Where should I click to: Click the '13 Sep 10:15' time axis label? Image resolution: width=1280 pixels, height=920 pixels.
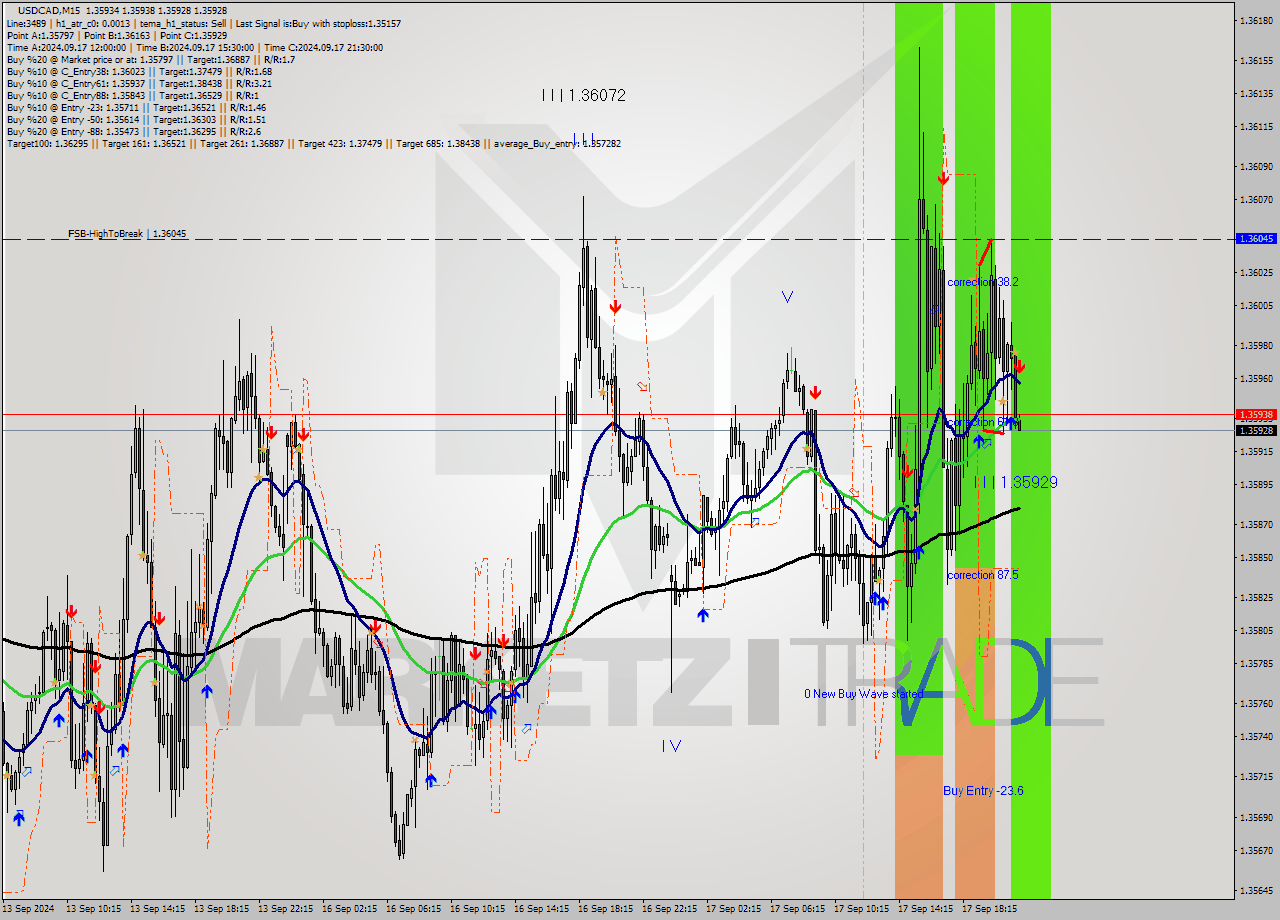(x=93, y=909)
